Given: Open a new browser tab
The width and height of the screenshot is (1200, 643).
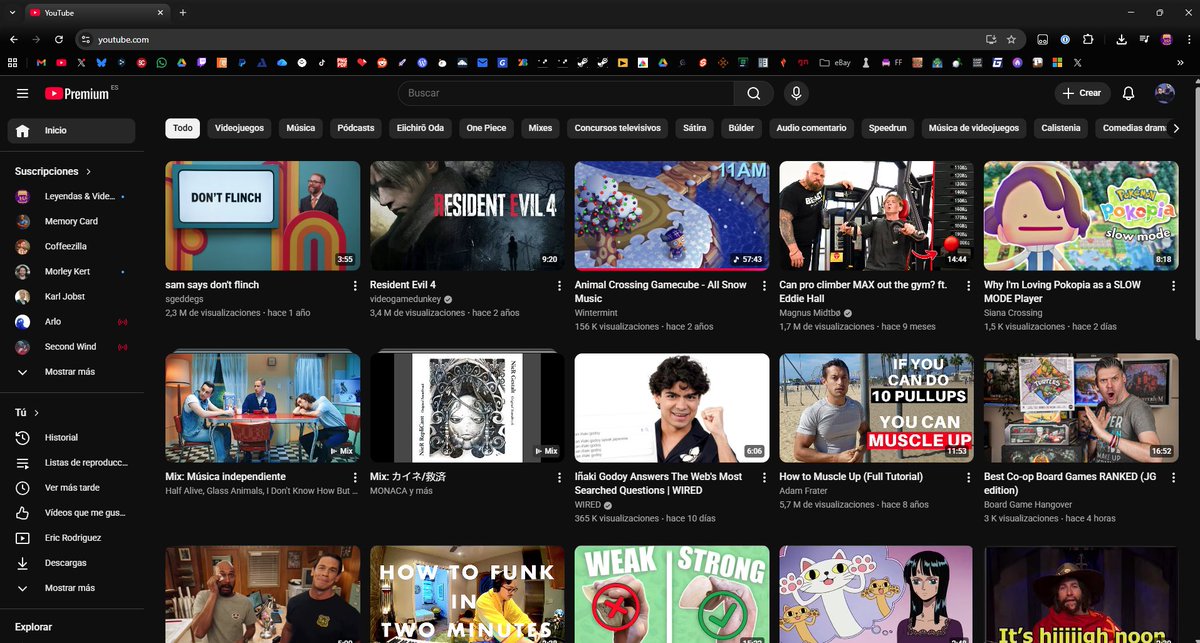Looking at the screenshot, I should 183,13.
